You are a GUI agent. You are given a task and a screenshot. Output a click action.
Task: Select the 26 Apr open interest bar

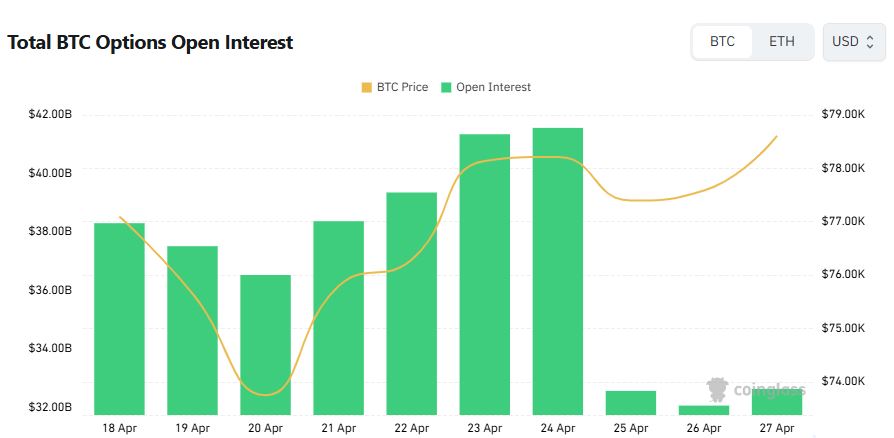tap(704, 409)
